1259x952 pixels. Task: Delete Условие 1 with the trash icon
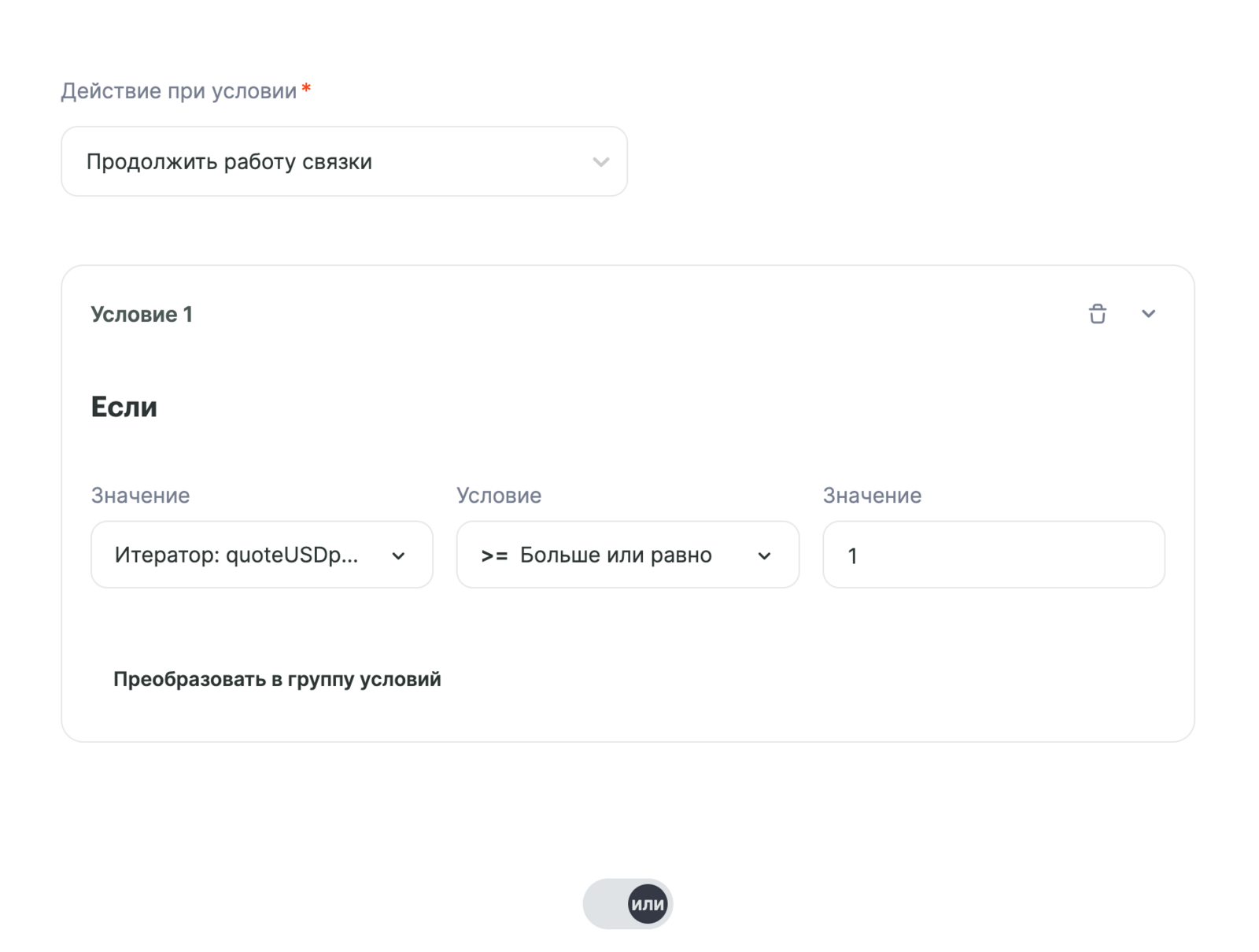click(1097, 314)
